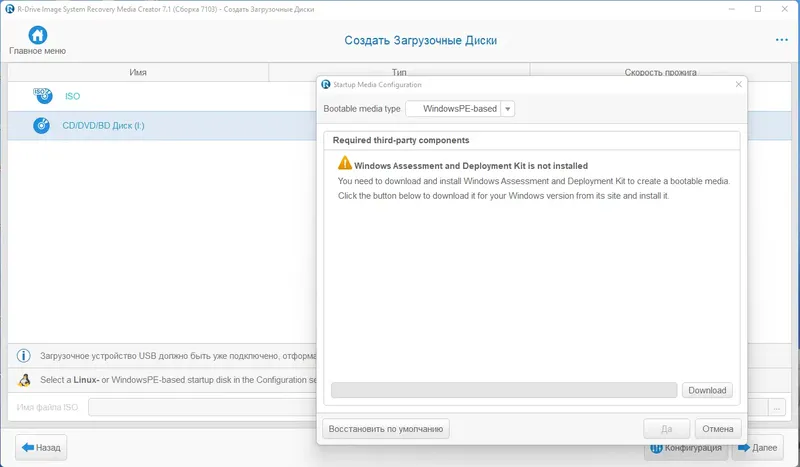800x467 pixels.
Task: Click the Скорость прожига column header
Action: [x=660, y=72]
